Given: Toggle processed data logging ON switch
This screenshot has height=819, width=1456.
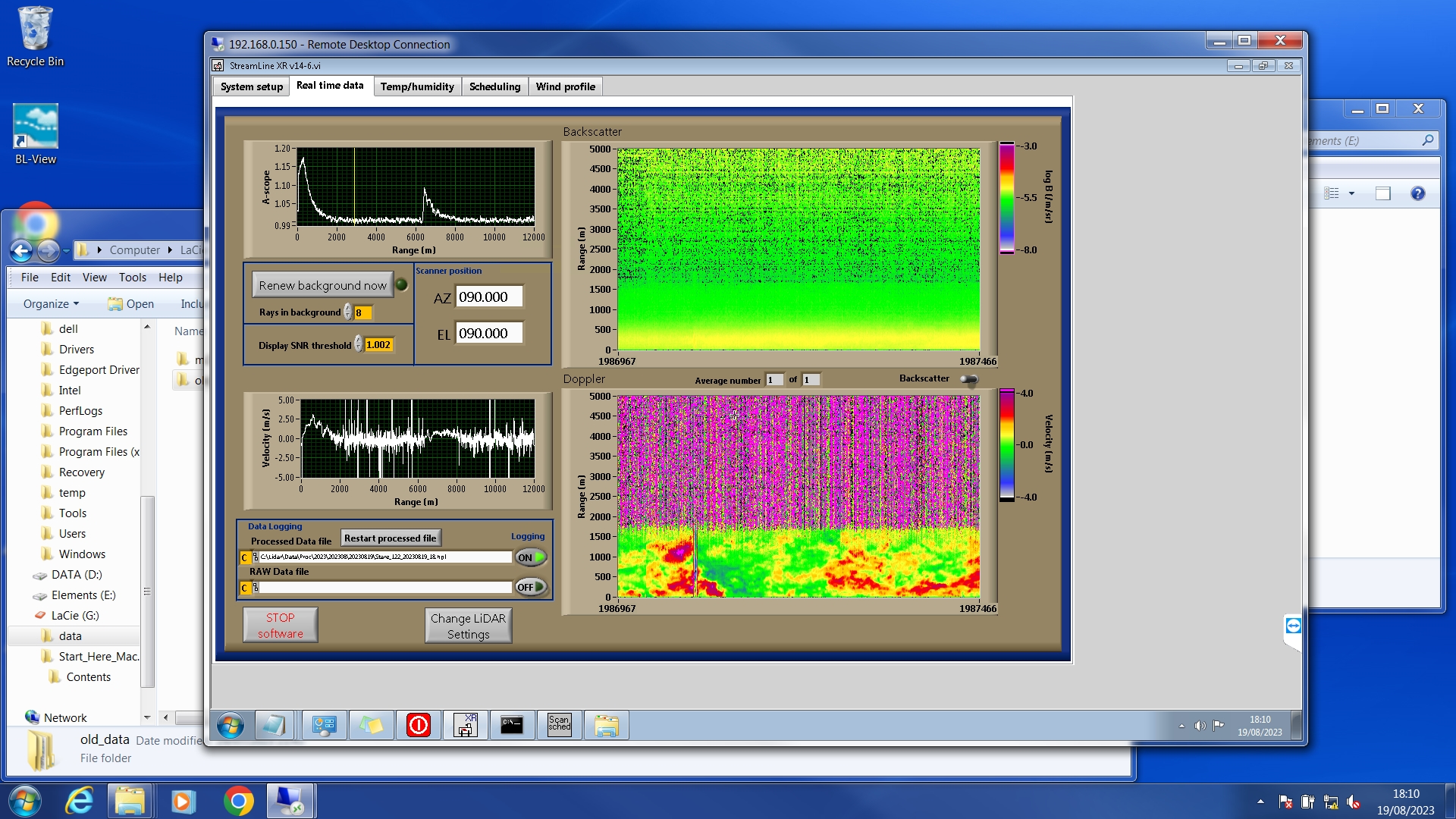Looking at the screenshot, I should point(531,557).
